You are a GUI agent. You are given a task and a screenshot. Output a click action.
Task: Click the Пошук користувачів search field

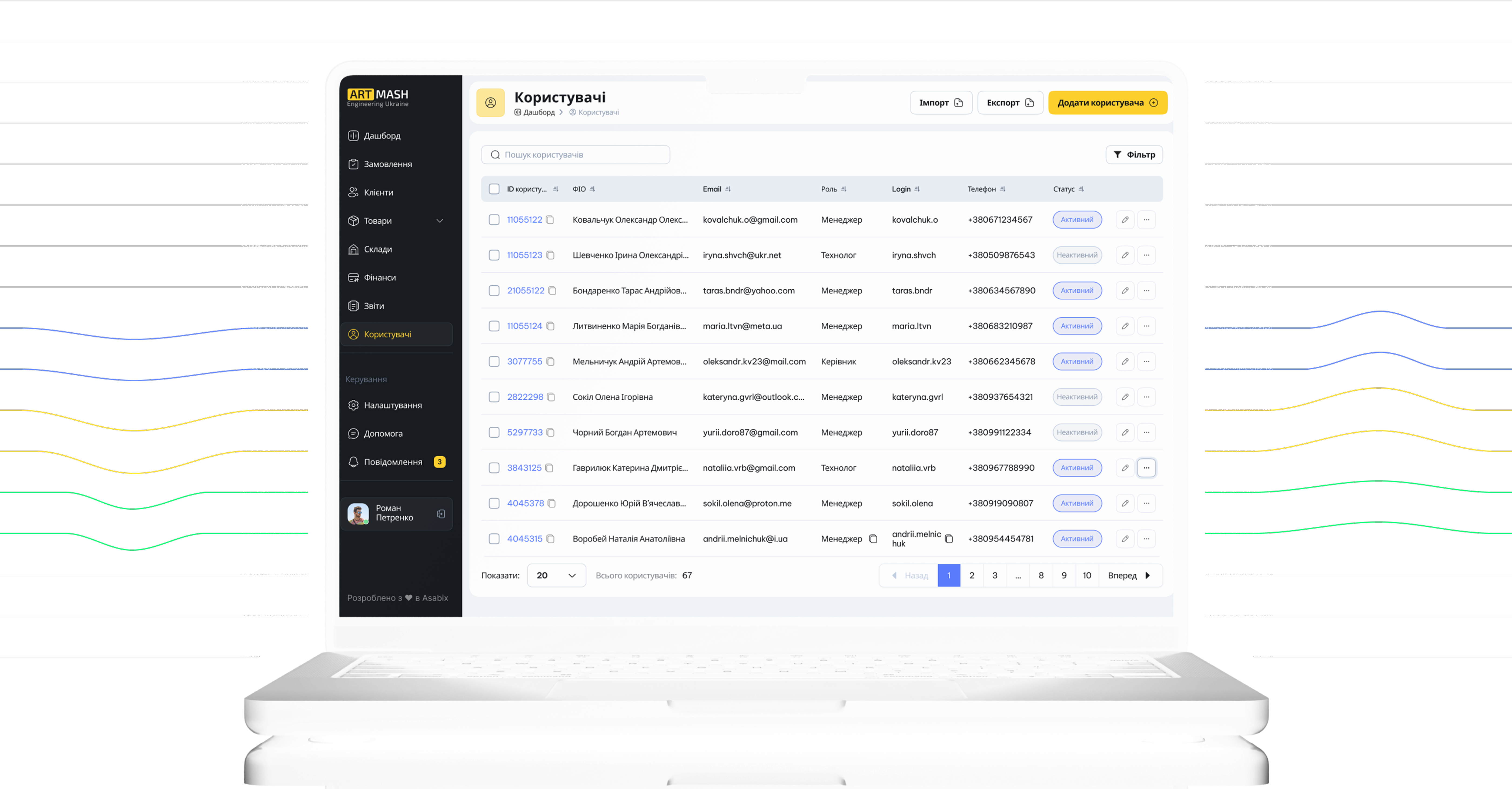(x=575, y=154)
